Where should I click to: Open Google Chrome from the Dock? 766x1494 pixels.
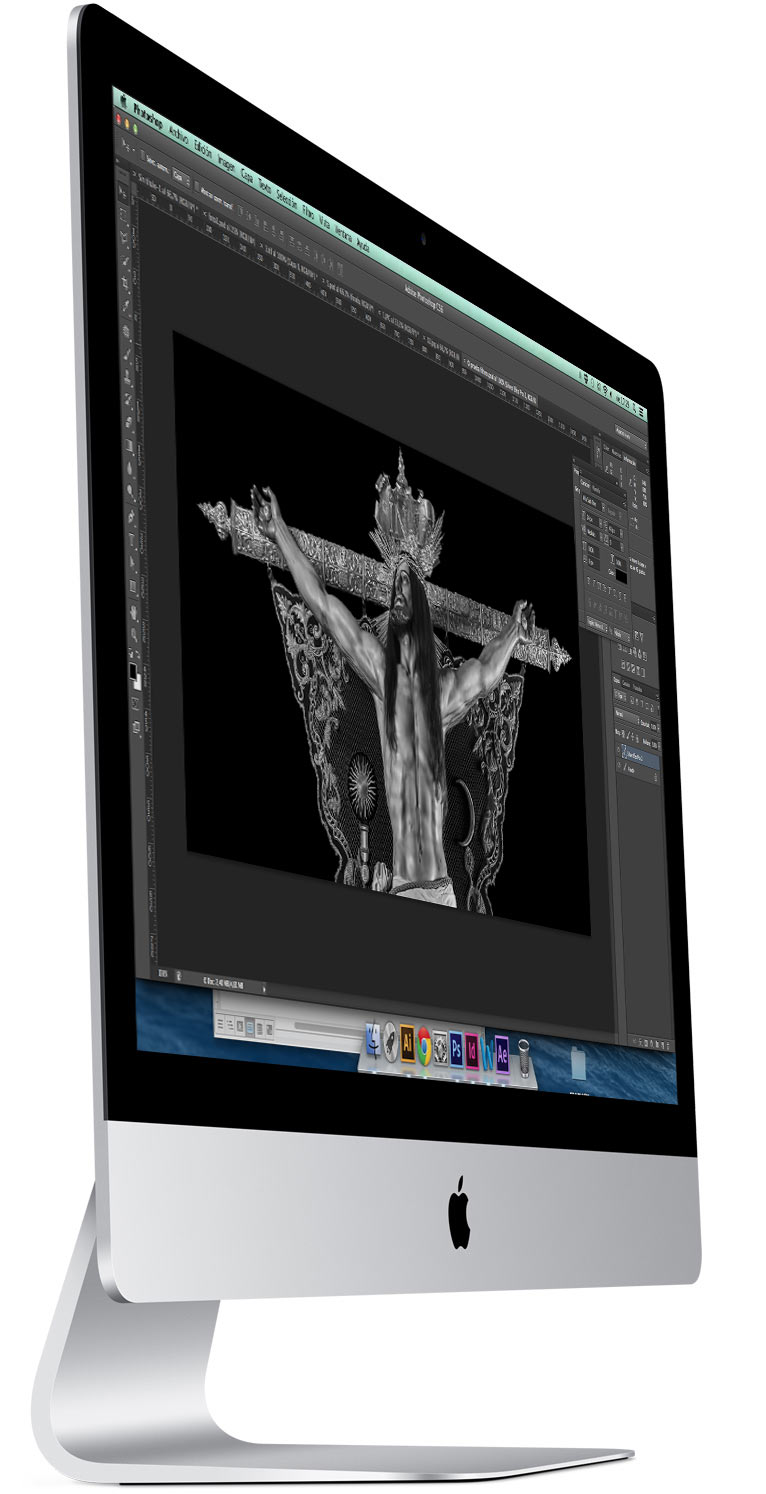(424, 1046)
